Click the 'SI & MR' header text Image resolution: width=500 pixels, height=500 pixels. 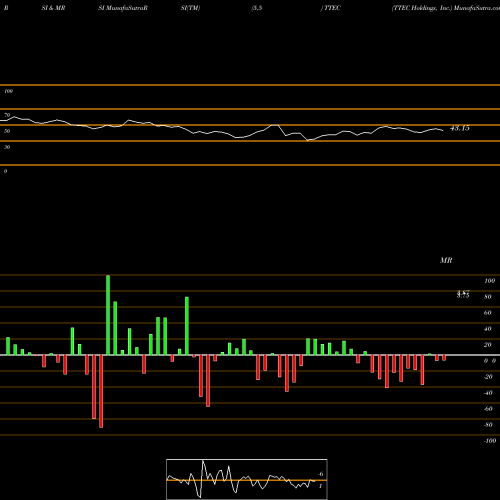(53, 8)
